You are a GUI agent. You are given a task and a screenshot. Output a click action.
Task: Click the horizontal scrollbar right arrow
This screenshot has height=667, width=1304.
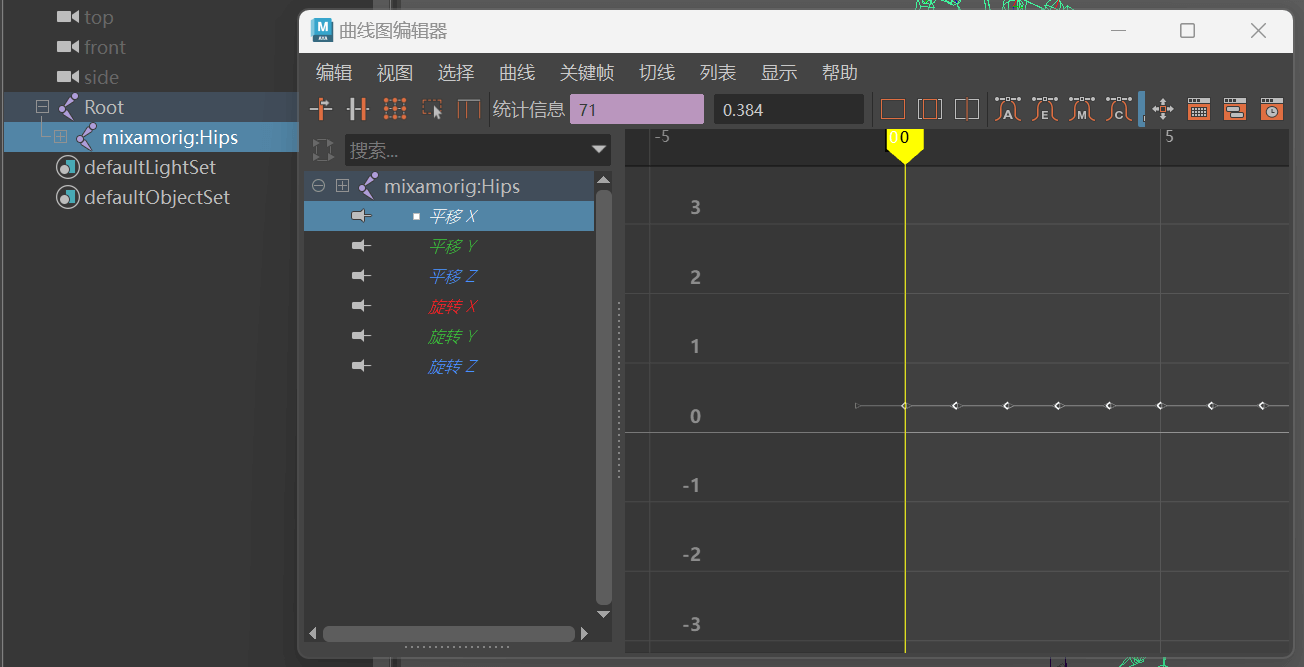[x=584, y=633]
